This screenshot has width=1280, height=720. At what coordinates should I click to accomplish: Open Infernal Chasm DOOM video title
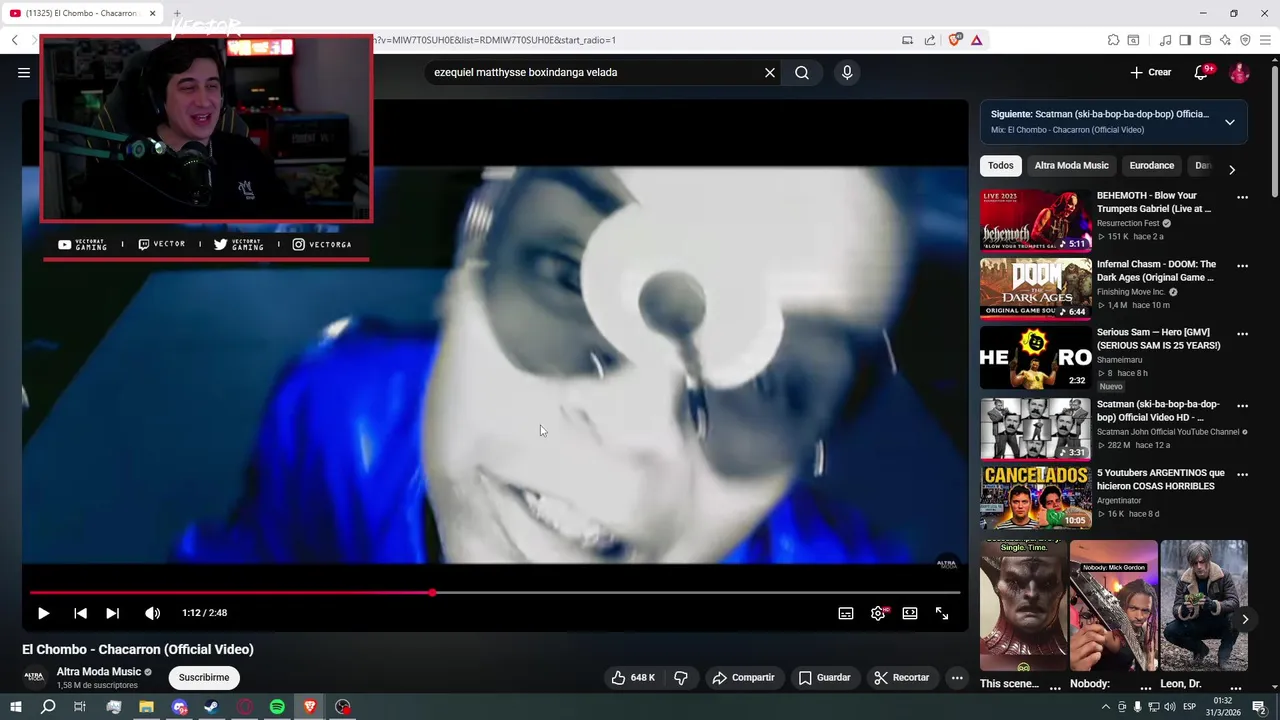point(1156,271)
